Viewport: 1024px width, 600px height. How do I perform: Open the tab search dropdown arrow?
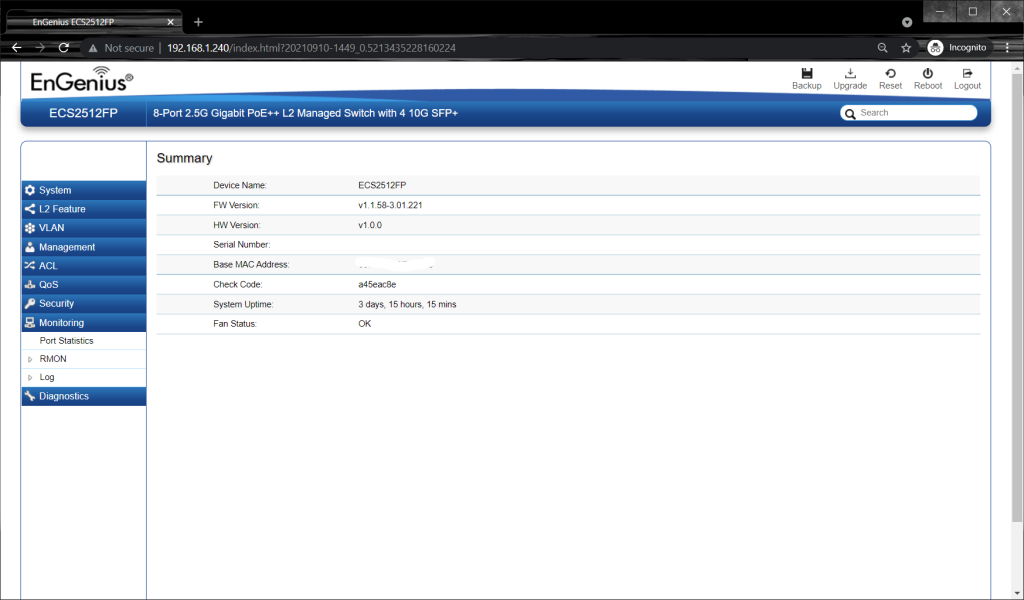(907, 22)
